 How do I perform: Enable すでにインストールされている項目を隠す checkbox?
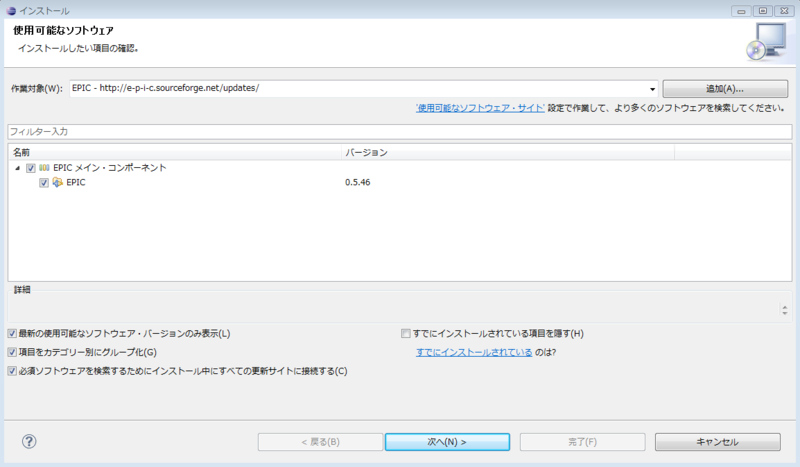(x=406, y=334)
